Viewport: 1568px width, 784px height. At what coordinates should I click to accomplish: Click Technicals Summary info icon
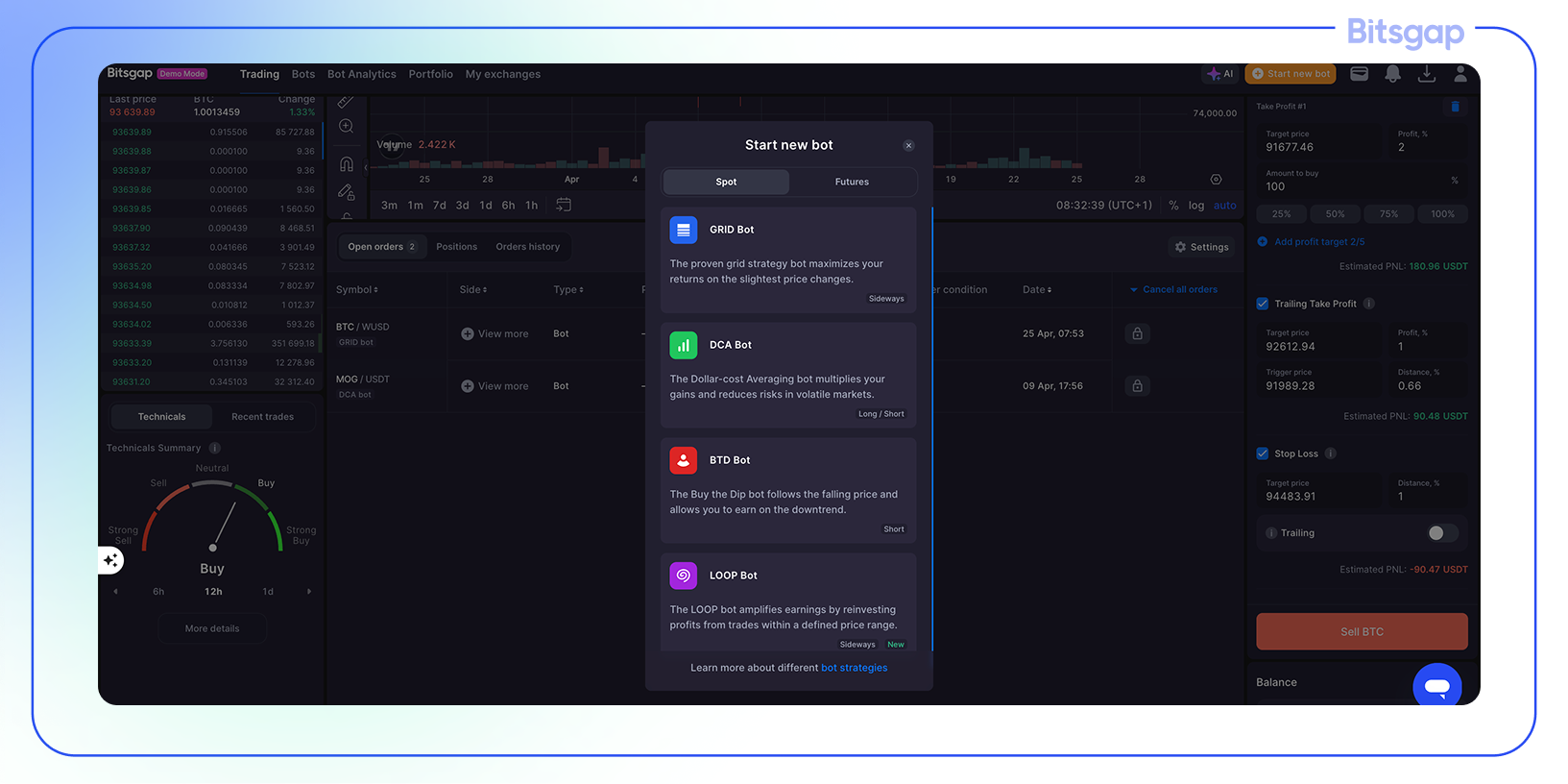[x=215, y=448]
